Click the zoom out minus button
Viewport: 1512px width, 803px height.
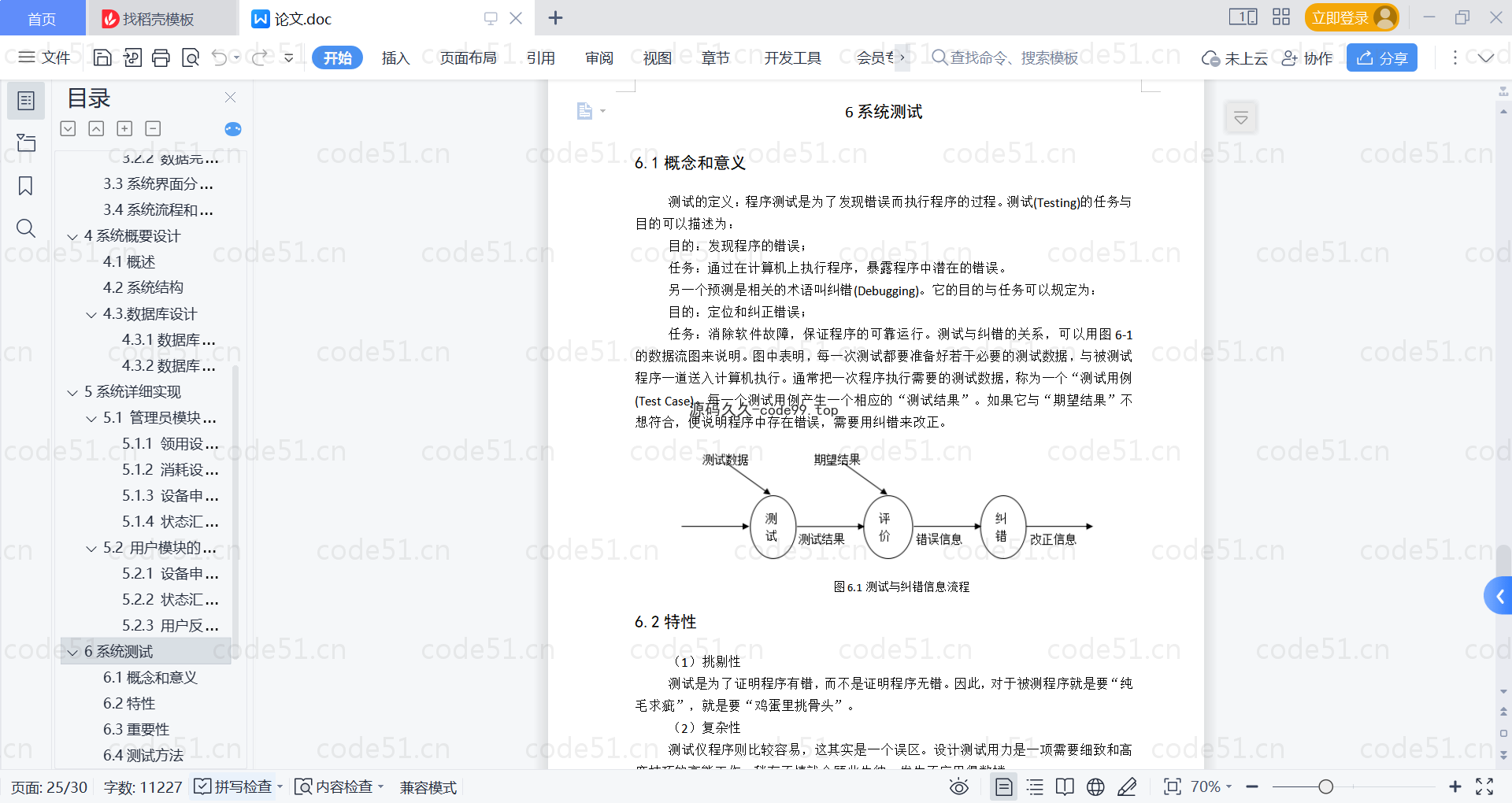pos(1252,786)
